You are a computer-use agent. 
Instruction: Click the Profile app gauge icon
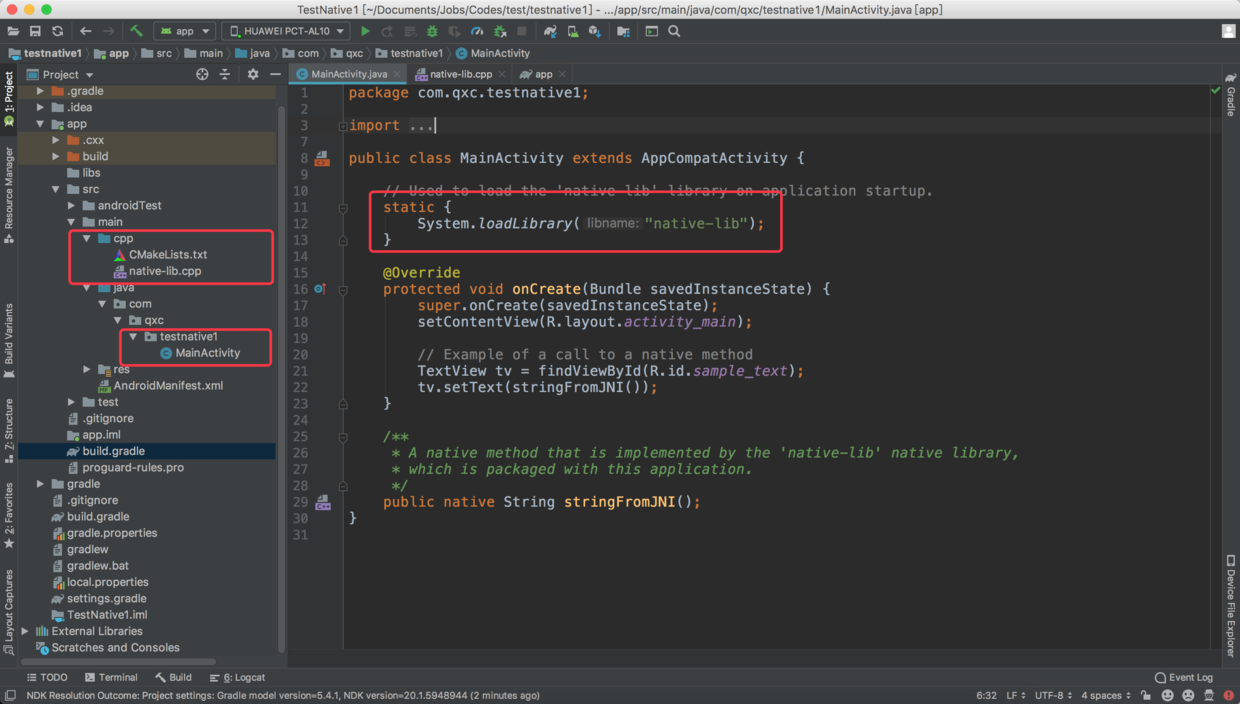pos(478,31)
